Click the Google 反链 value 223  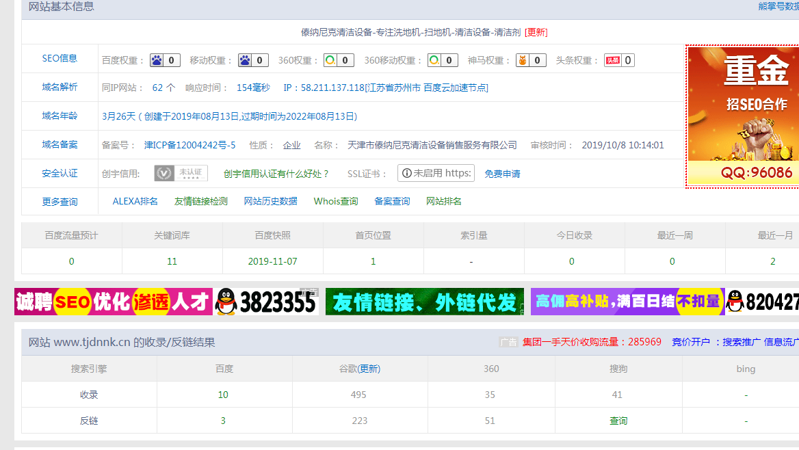[x=360, y=421]
